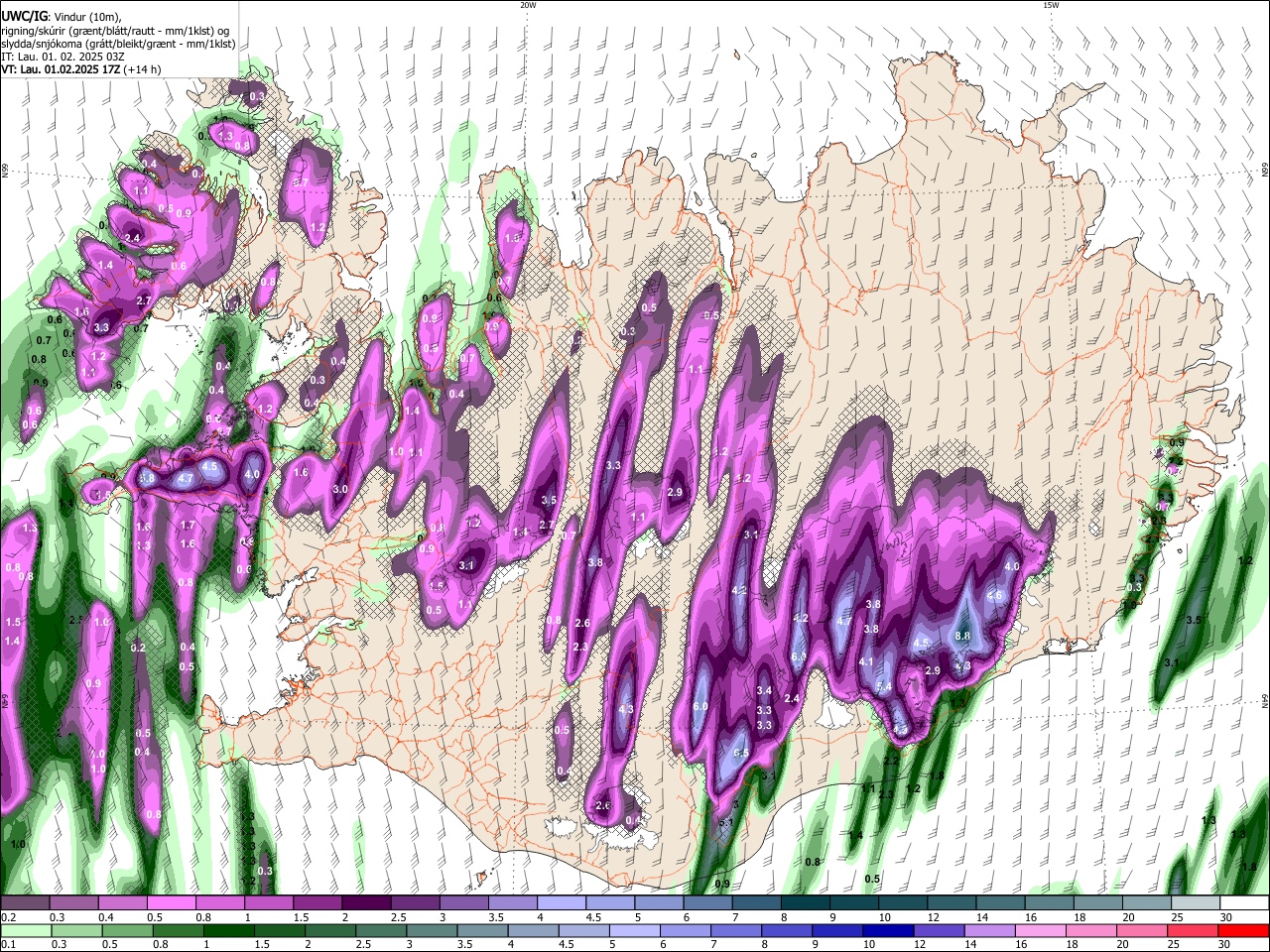Select the 'Vindur (10m)' header label
The height and width of the screenshot is (952, 1270).
[x=86, y=16]
